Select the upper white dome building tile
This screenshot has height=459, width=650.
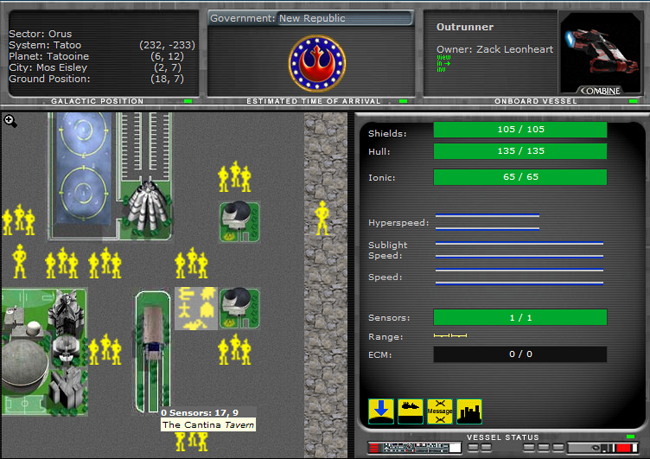coord(240,222)
